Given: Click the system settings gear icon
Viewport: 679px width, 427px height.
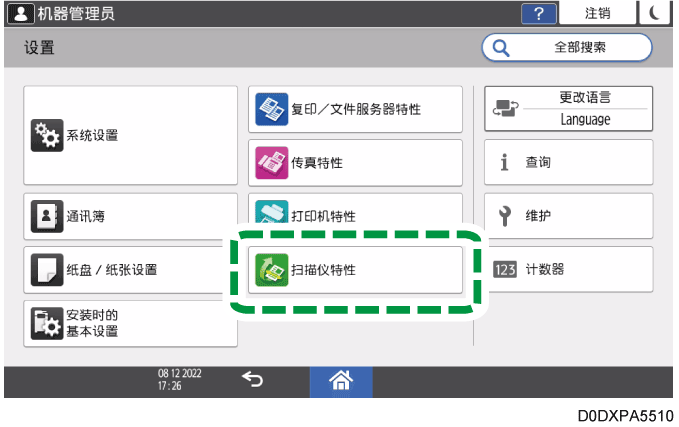Looking at the screenshot, I should [47, 136].
